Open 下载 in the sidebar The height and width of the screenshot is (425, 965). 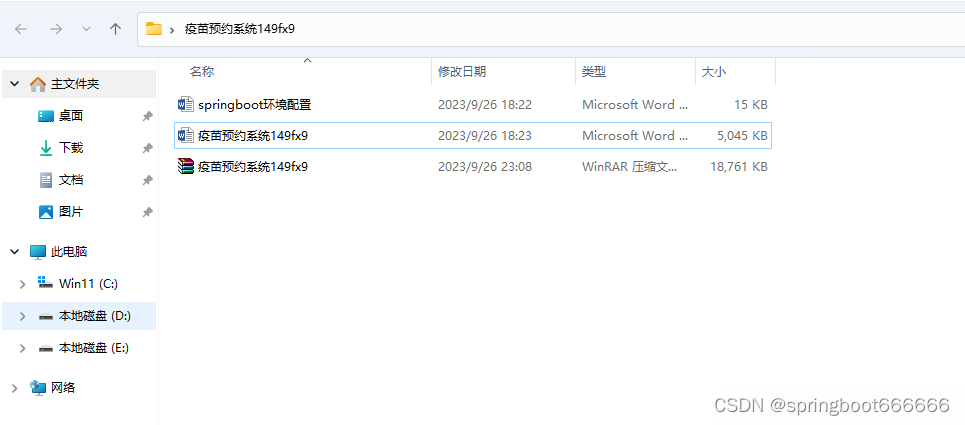[x=71, y=148]
